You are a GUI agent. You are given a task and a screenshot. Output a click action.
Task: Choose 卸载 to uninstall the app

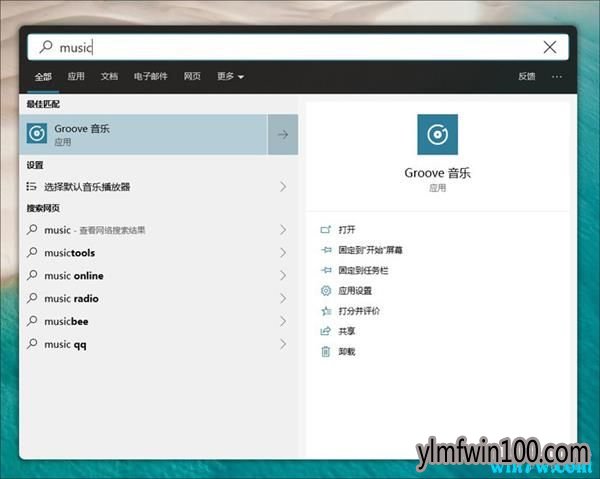(x=347, y=352)
